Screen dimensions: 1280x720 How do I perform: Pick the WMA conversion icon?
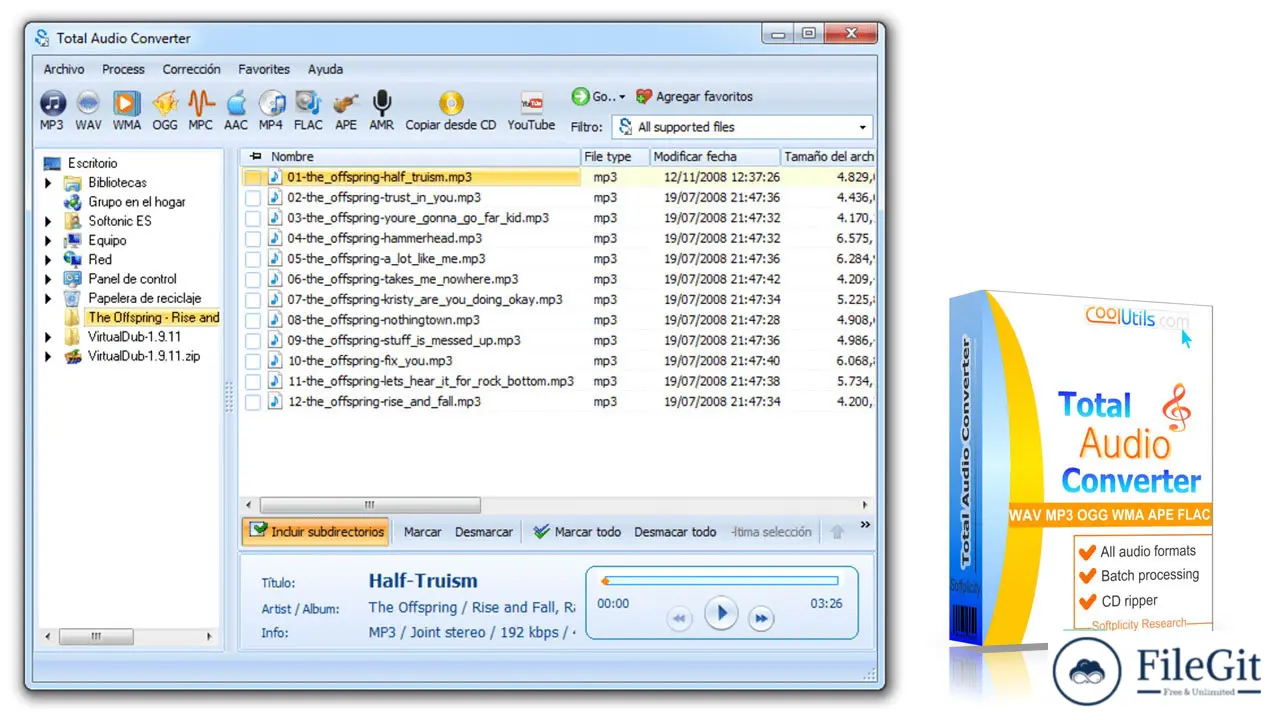click(x=126, y=103)
